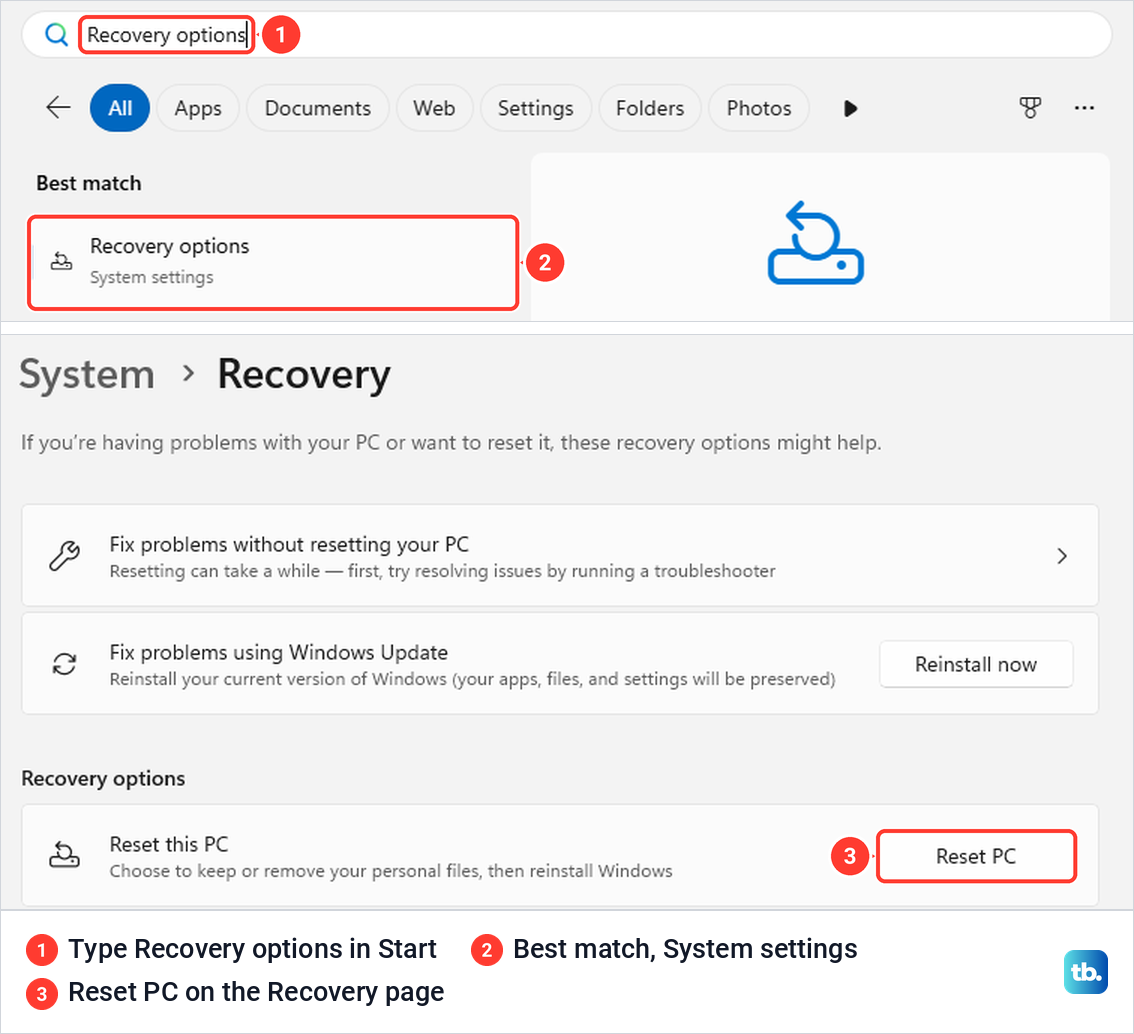Click the Recovery page title
1134x1034 pixels.
304,375
